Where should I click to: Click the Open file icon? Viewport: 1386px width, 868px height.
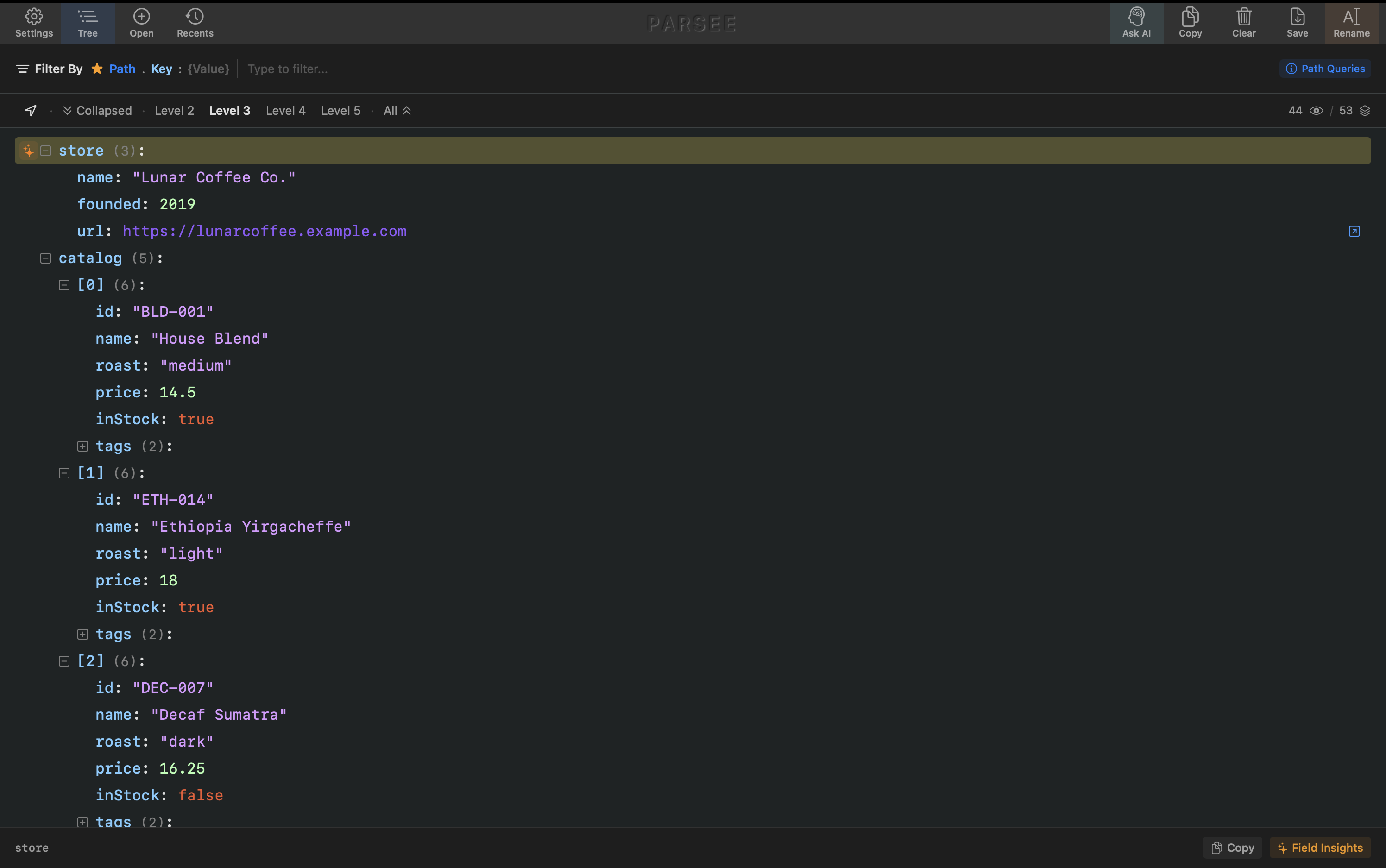pyautogui.click(x=141, y=23)
